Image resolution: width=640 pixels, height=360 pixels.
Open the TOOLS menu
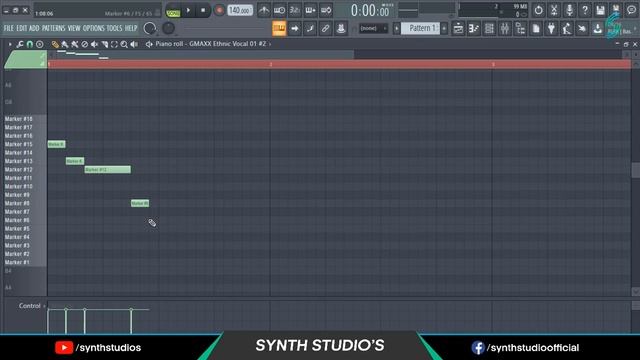pos(114,28)
